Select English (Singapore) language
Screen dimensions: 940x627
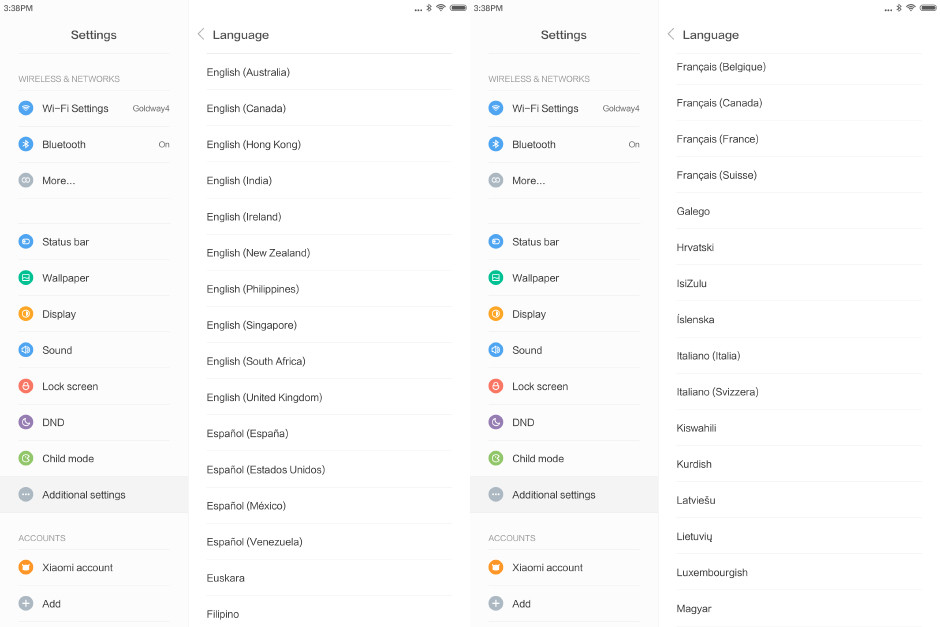click(252, 325)
